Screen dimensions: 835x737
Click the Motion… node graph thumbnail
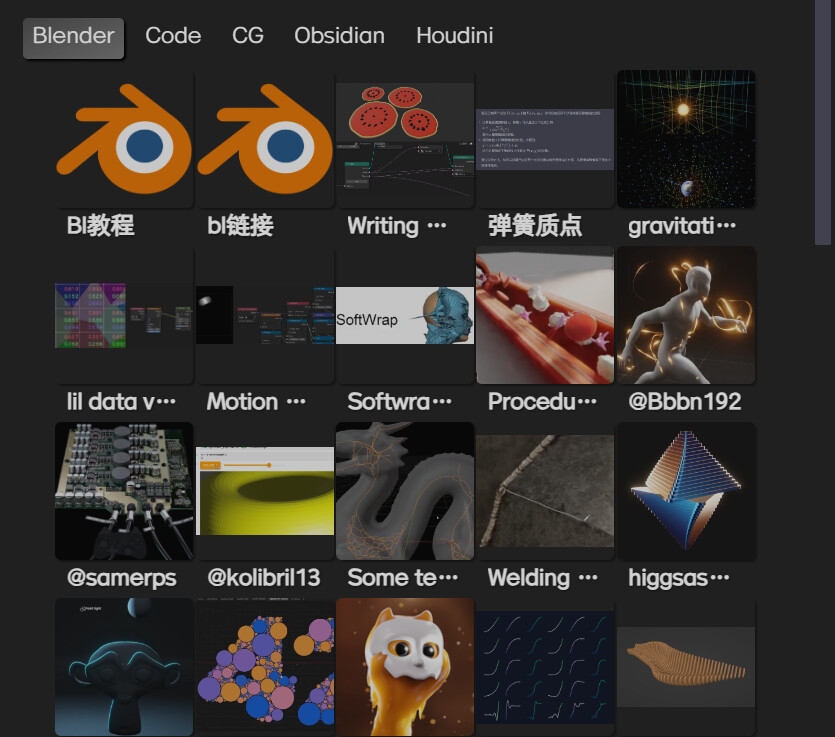coord(265,315)
